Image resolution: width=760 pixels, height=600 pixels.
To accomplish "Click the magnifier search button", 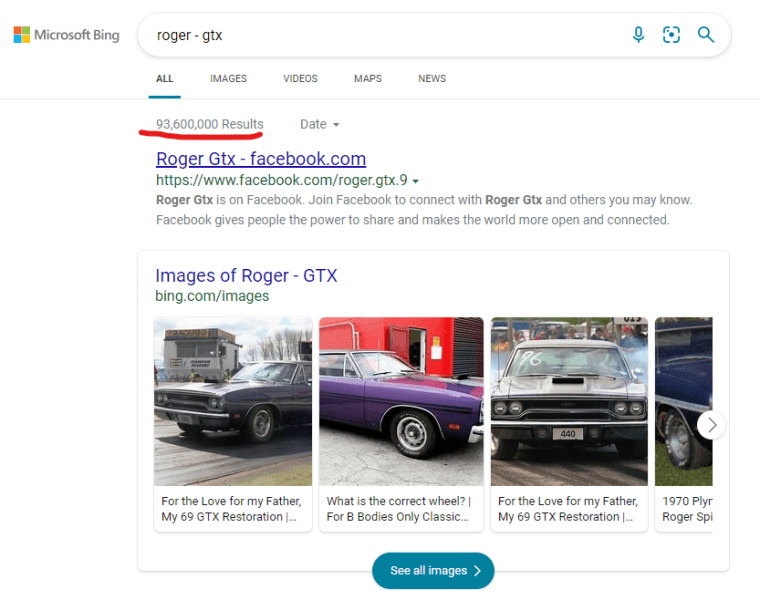I will tap(705, 35).
